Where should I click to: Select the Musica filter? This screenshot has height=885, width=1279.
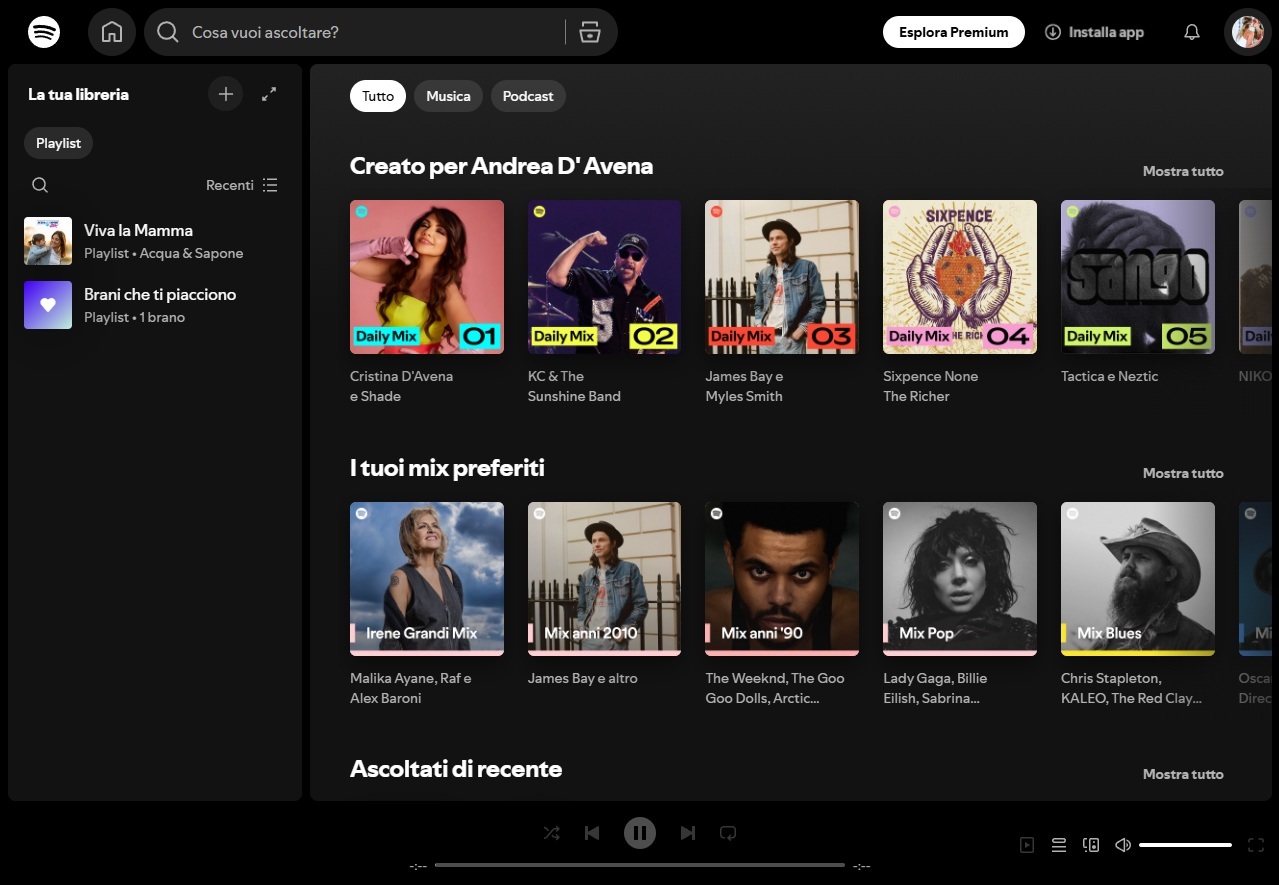coord(448,96)
